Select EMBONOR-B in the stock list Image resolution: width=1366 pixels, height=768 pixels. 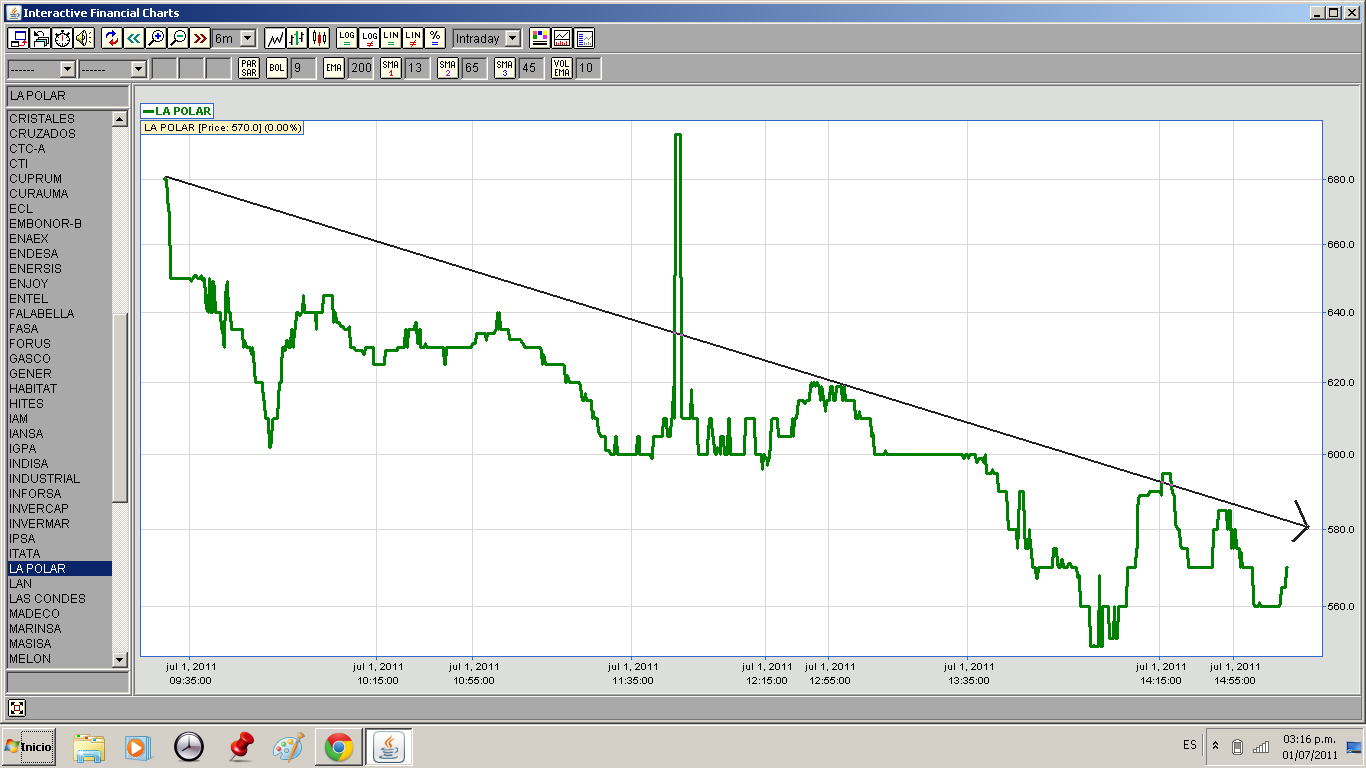point(59,224)
